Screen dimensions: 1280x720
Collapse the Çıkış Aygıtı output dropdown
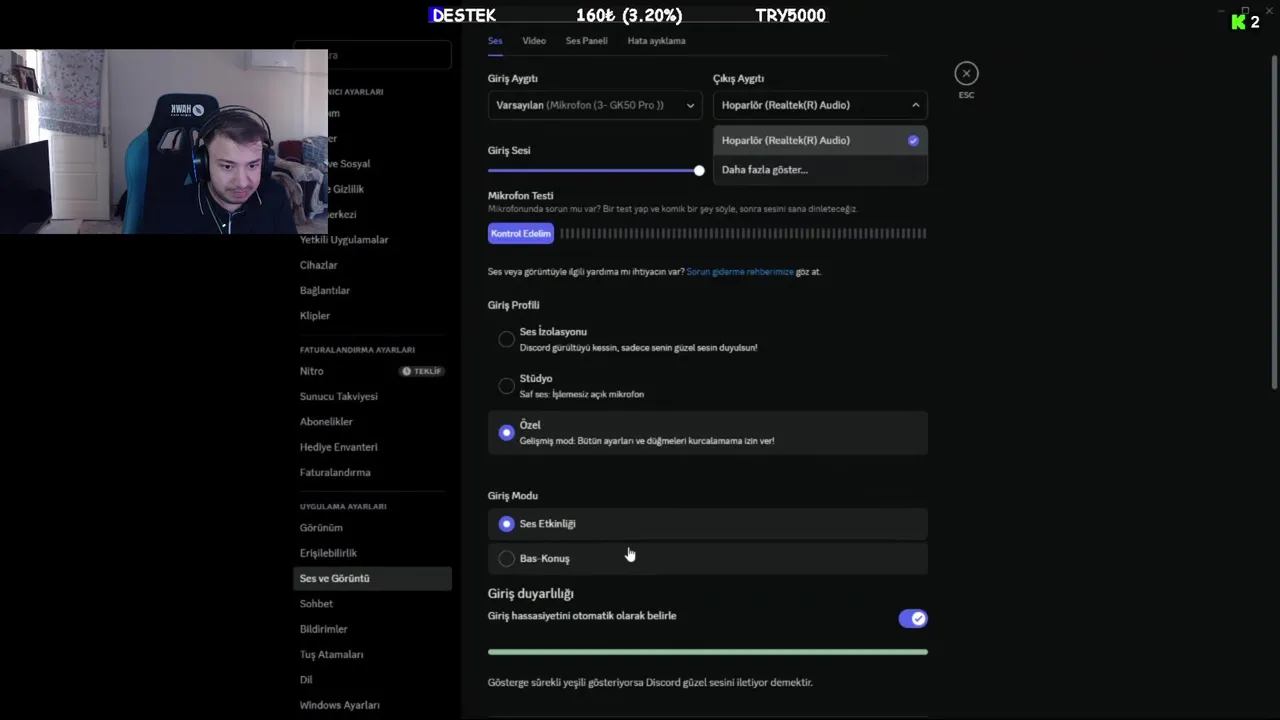coord(820,105)
